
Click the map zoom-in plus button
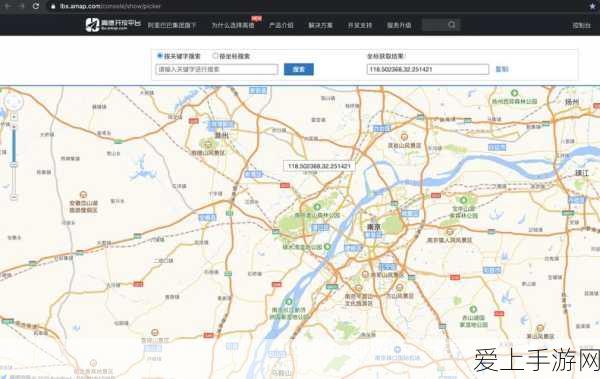click(x=14, y=117)
